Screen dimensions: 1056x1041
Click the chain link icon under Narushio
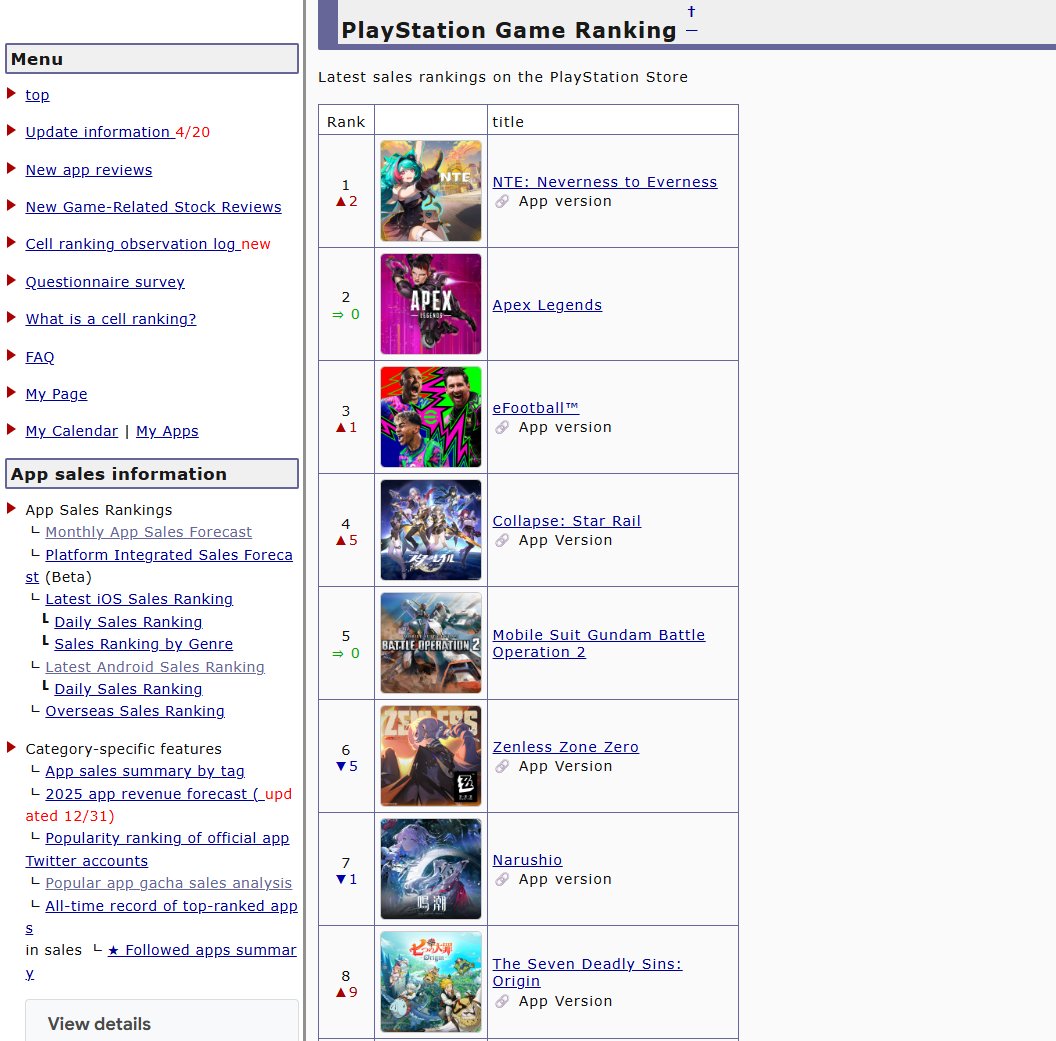[x=502, y=880]
